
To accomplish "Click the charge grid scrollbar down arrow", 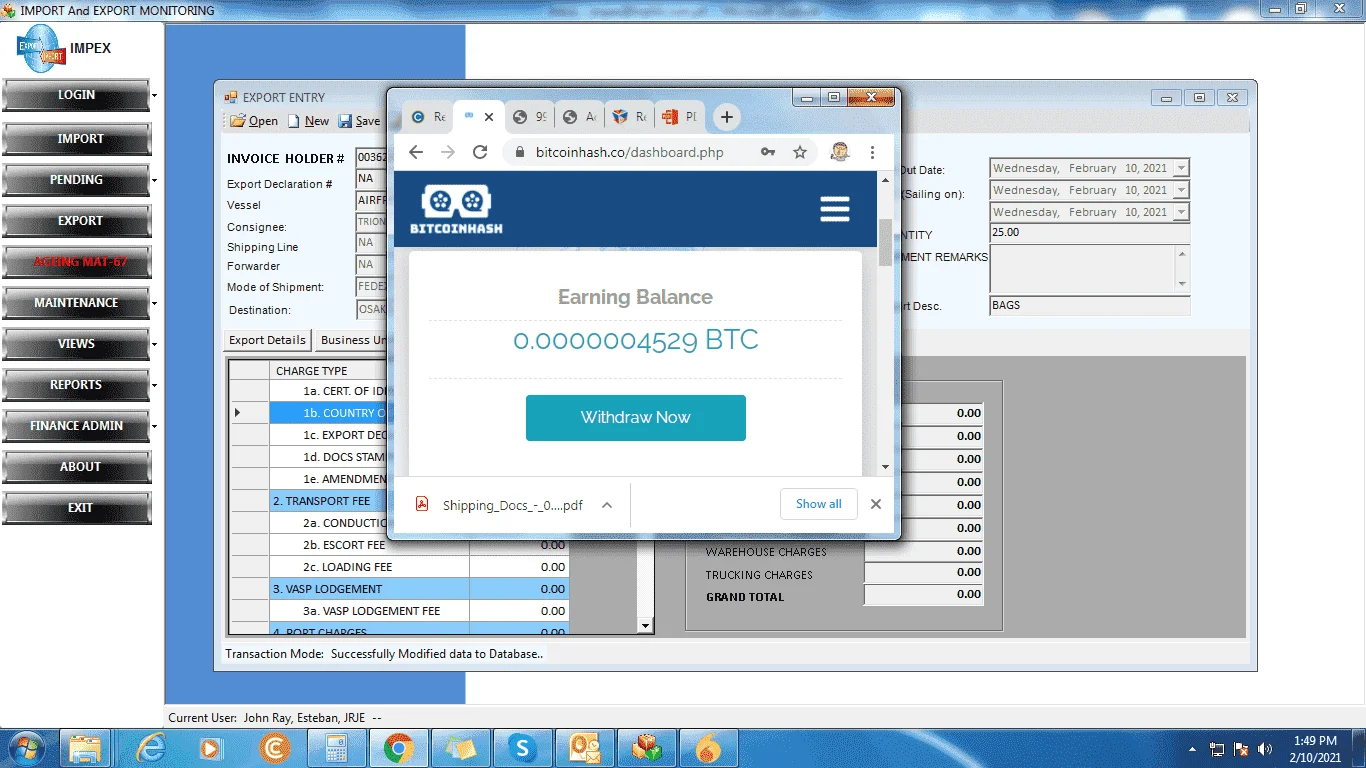I will tap(645, 626).
